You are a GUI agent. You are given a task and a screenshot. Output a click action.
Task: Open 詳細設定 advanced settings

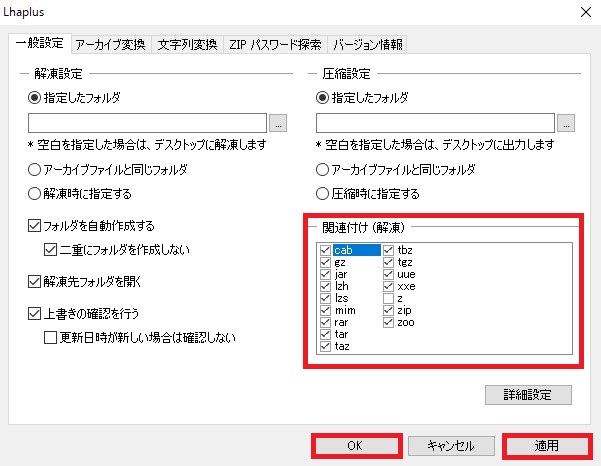point(528,395)
